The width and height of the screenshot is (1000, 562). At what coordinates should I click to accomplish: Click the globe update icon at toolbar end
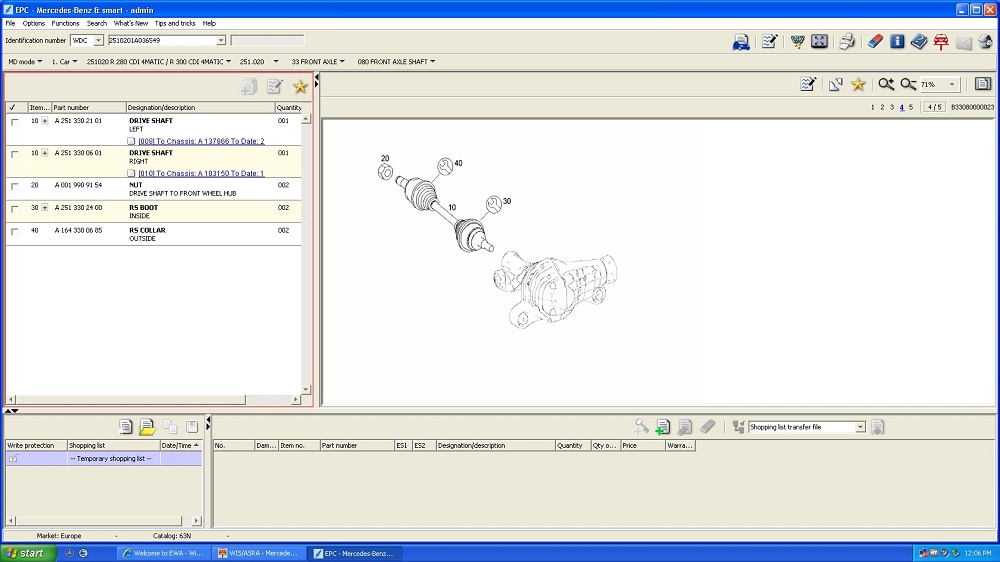point(985,42)
